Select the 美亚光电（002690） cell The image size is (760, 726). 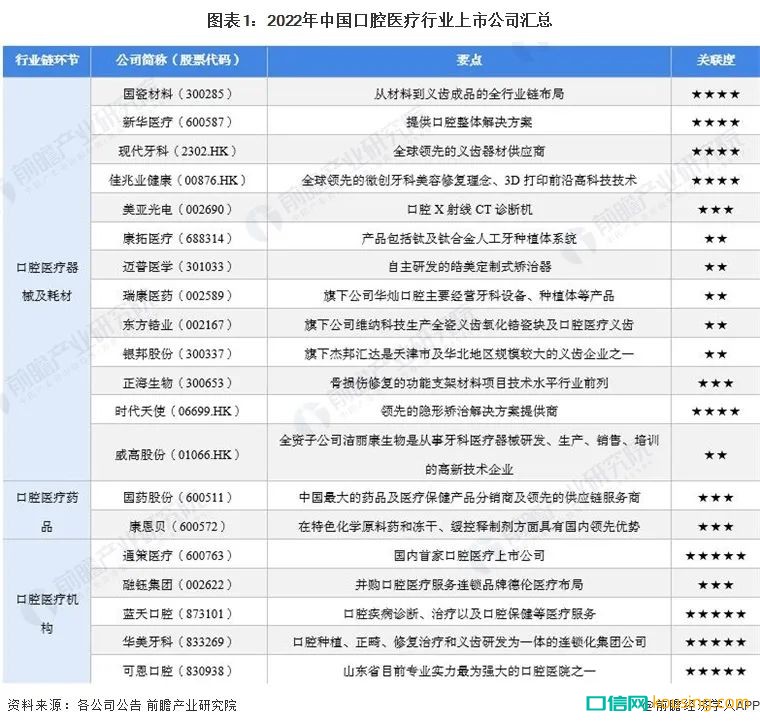pyautogui.click(x=178, y=209)
